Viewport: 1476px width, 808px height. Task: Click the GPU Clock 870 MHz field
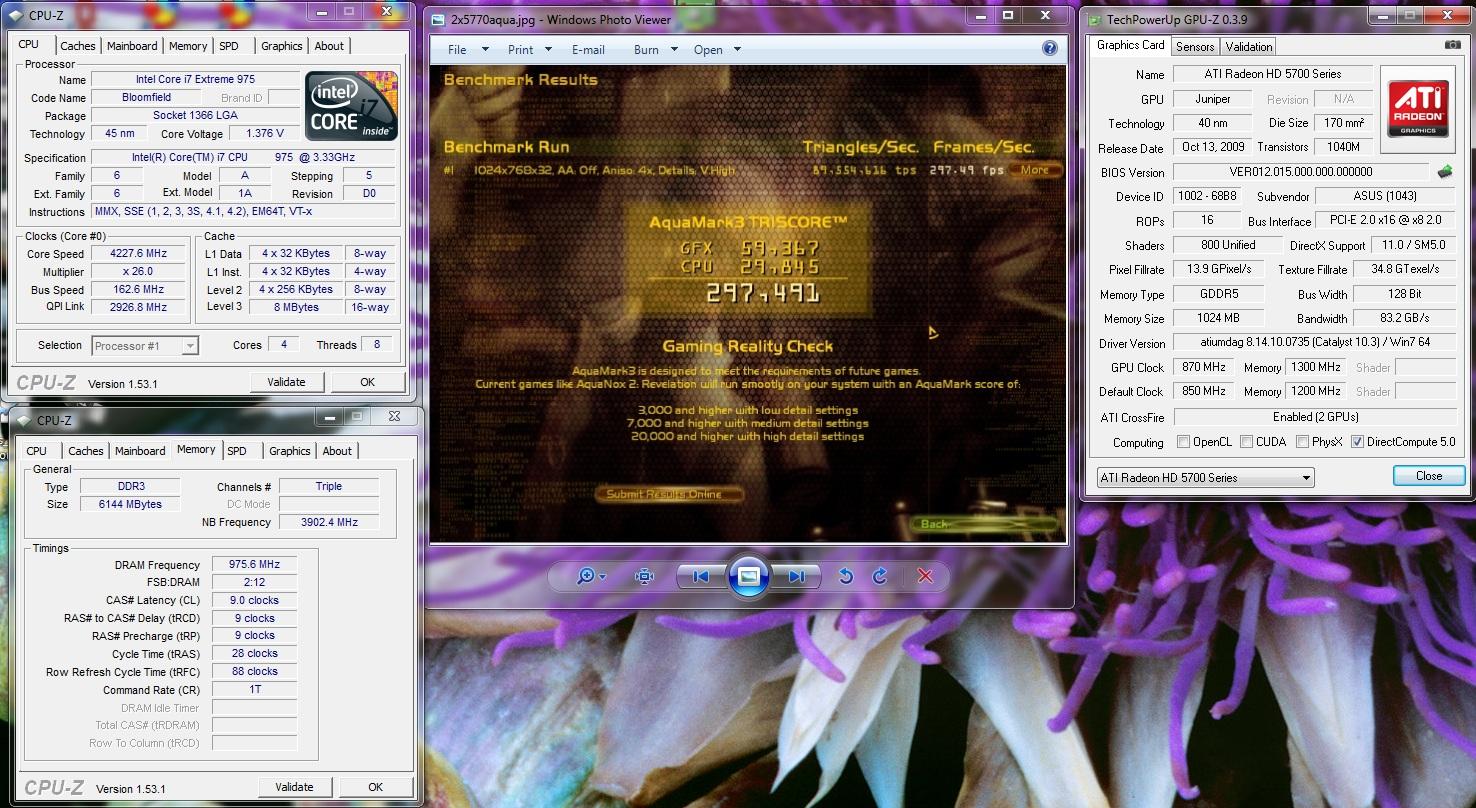1204,367
